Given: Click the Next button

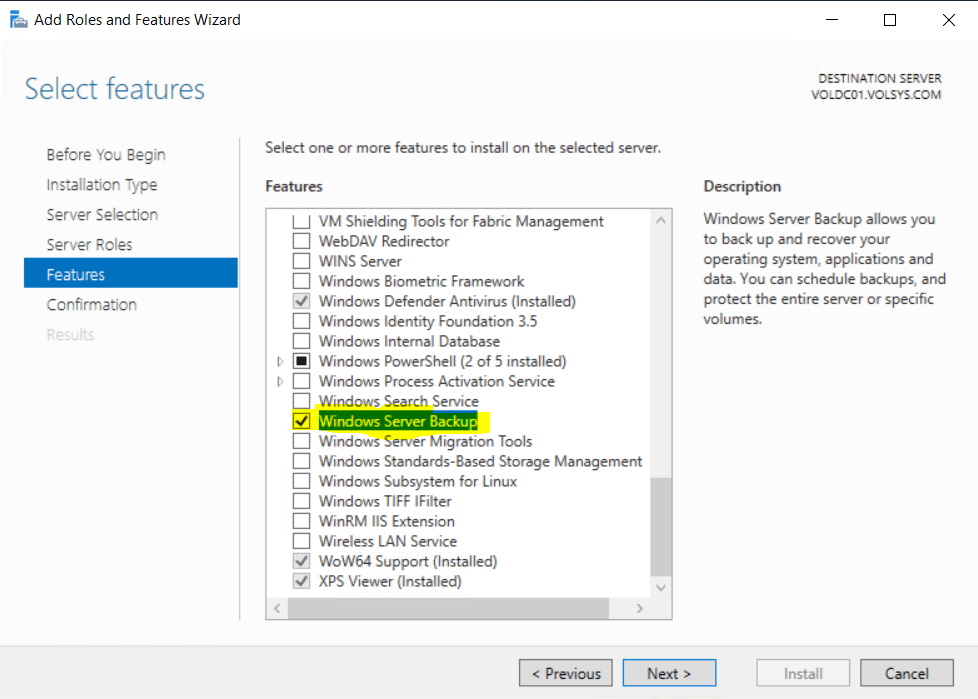Looking at the screenshot, I should [669, 673].
